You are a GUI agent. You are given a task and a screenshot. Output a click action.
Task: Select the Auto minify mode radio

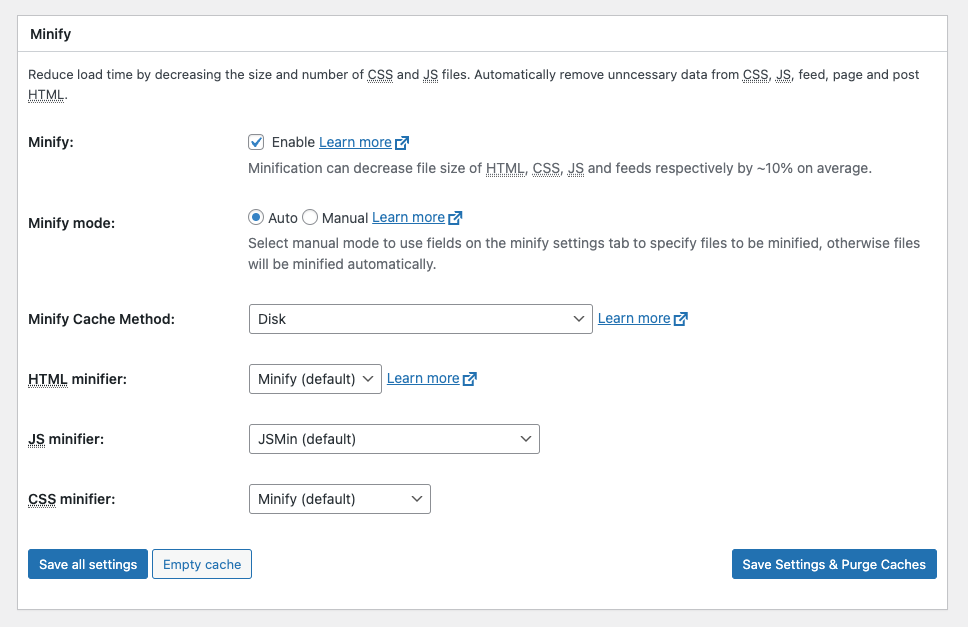[x=256, y=217]
